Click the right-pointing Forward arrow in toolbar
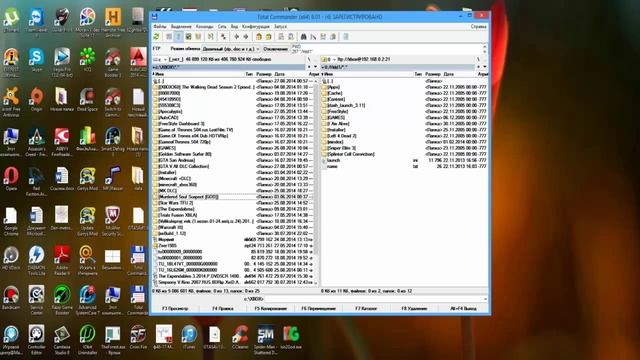The width and height of the screenshot is (640, 360). click(246, 37)
